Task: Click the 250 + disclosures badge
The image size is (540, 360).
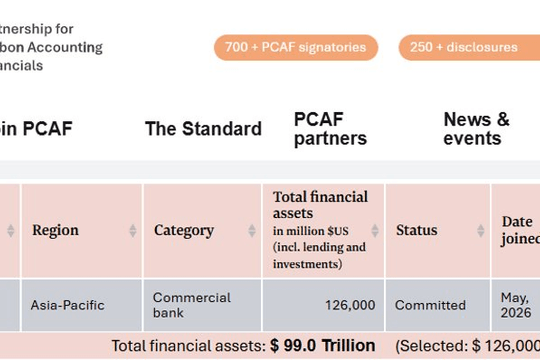Action: pos(469,48)
